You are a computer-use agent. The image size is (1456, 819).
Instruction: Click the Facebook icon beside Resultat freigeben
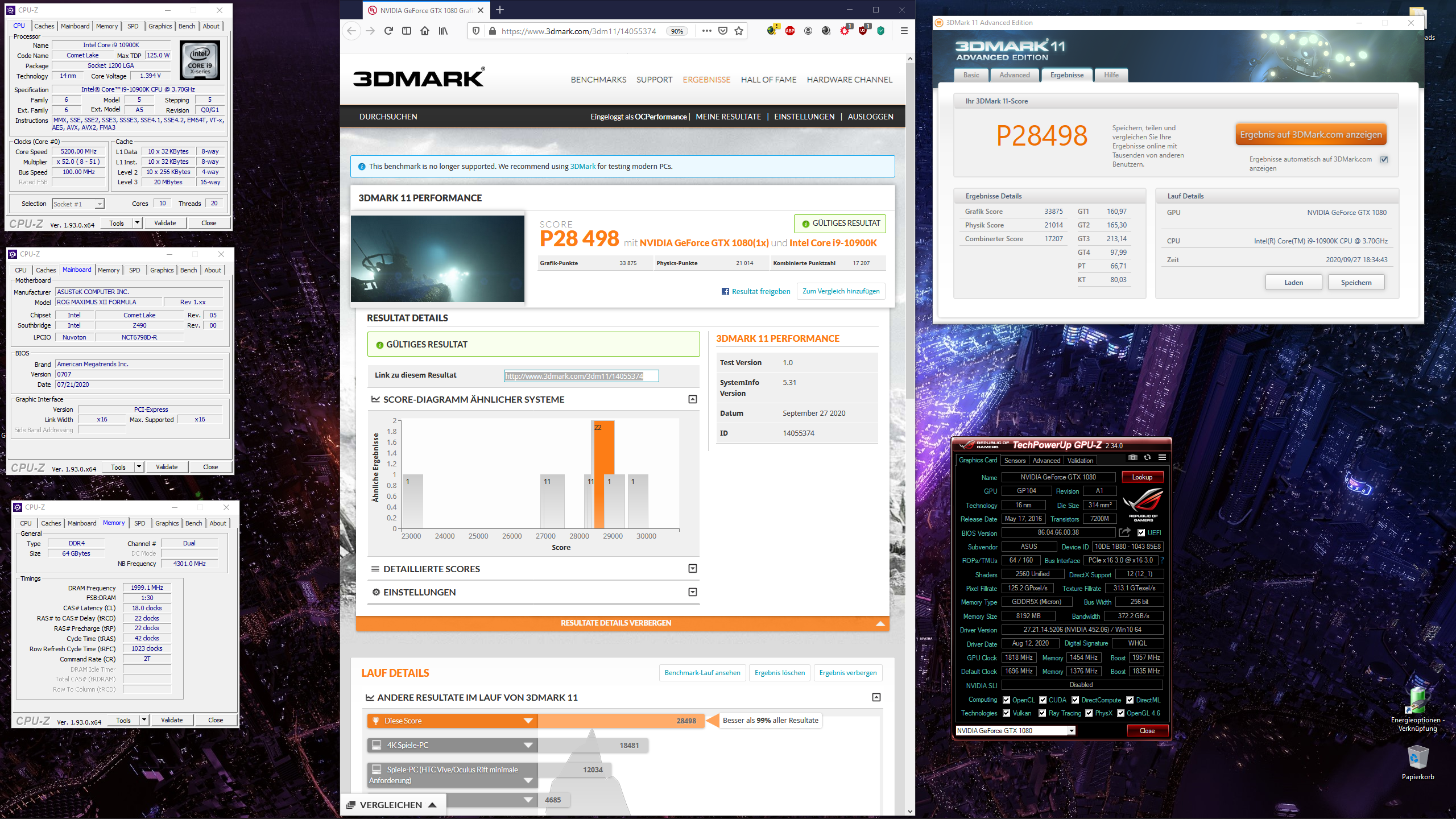725,291
